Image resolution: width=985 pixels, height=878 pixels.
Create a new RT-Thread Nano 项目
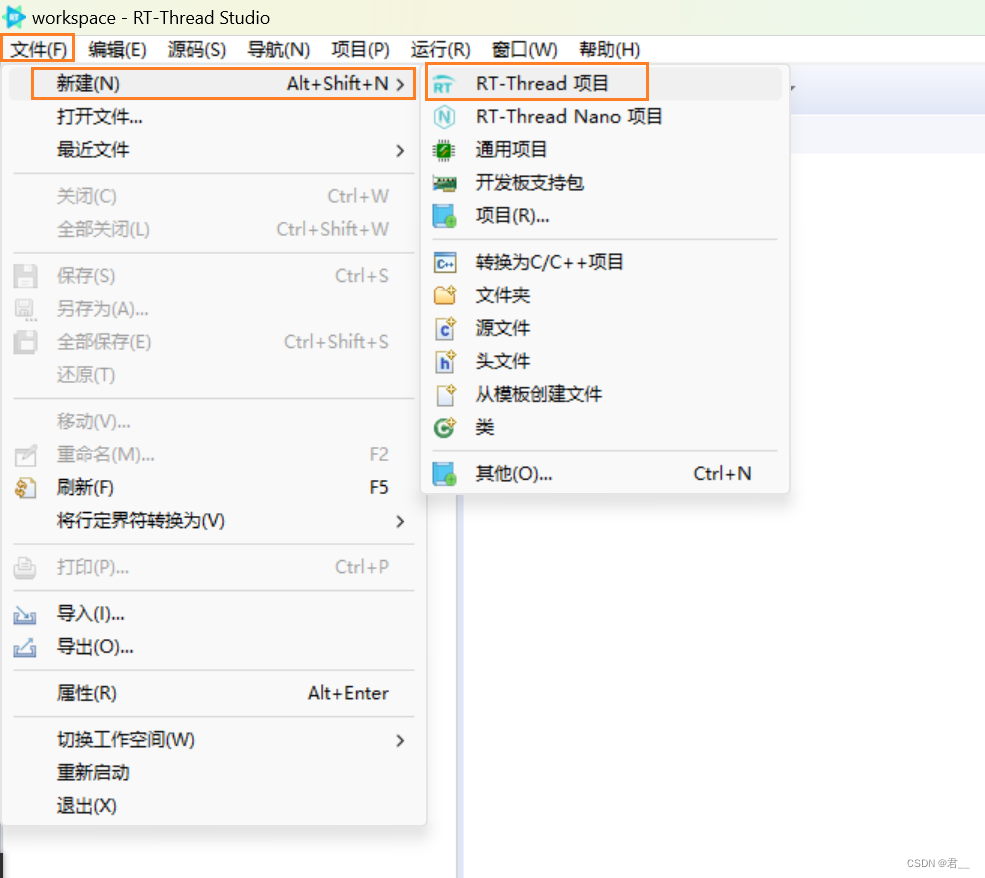pos(565,116)
